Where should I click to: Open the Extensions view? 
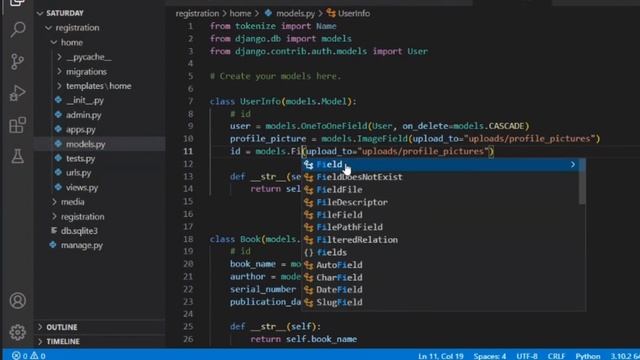click(x=18, y=125)
